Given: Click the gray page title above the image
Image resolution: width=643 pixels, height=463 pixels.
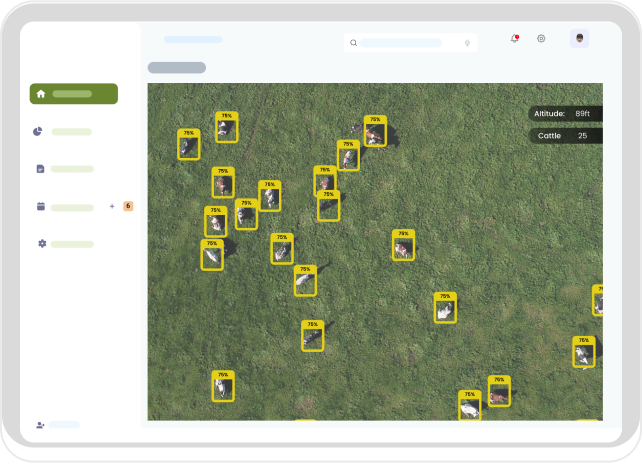Looking at the screenshot, I should [177, 68].
